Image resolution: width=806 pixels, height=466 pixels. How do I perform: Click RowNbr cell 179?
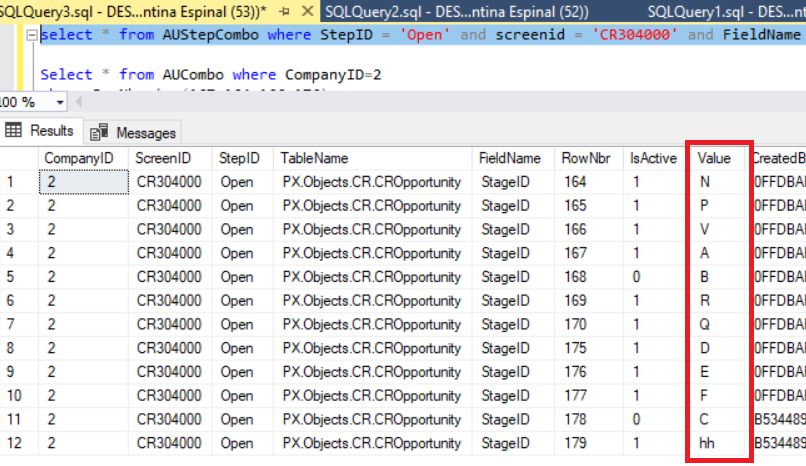tap(589, 443)
